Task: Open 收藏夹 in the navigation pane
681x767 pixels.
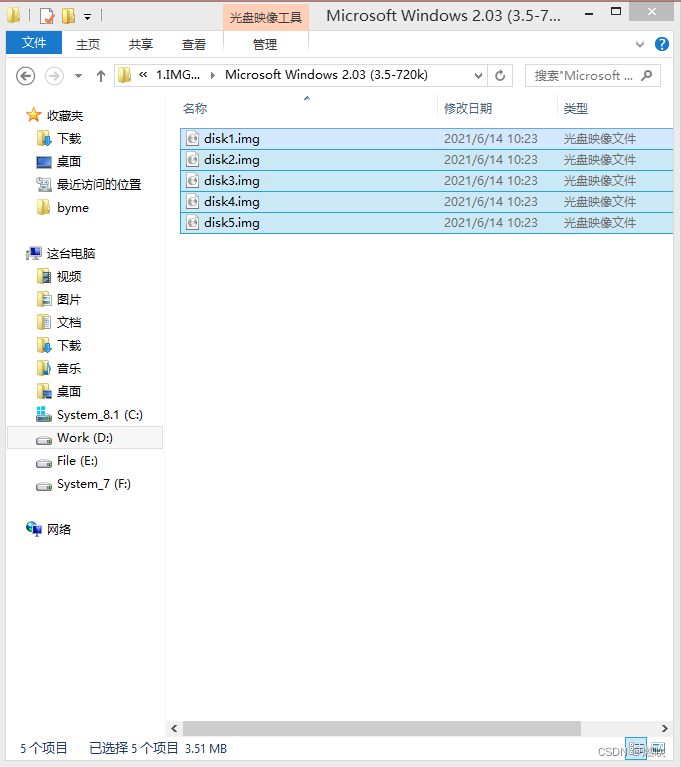Action: pos(65,116)
